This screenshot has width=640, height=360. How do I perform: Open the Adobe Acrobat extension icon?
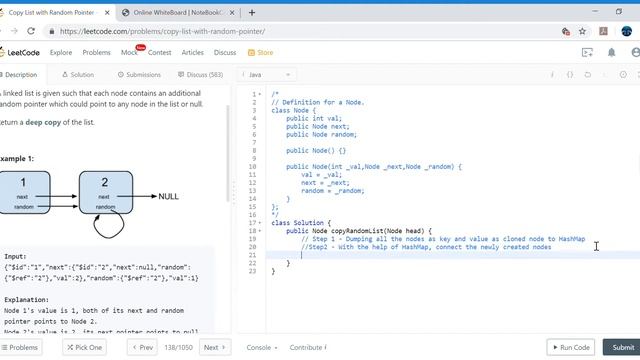[x=603, y=31]
